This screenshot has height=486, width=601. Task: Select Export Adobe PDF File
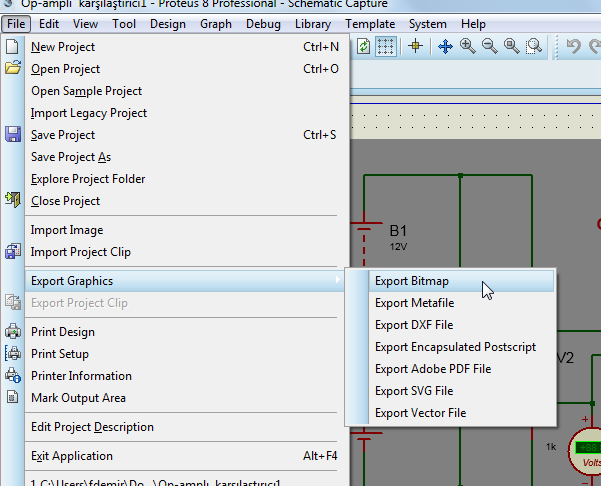coord(461,369)
